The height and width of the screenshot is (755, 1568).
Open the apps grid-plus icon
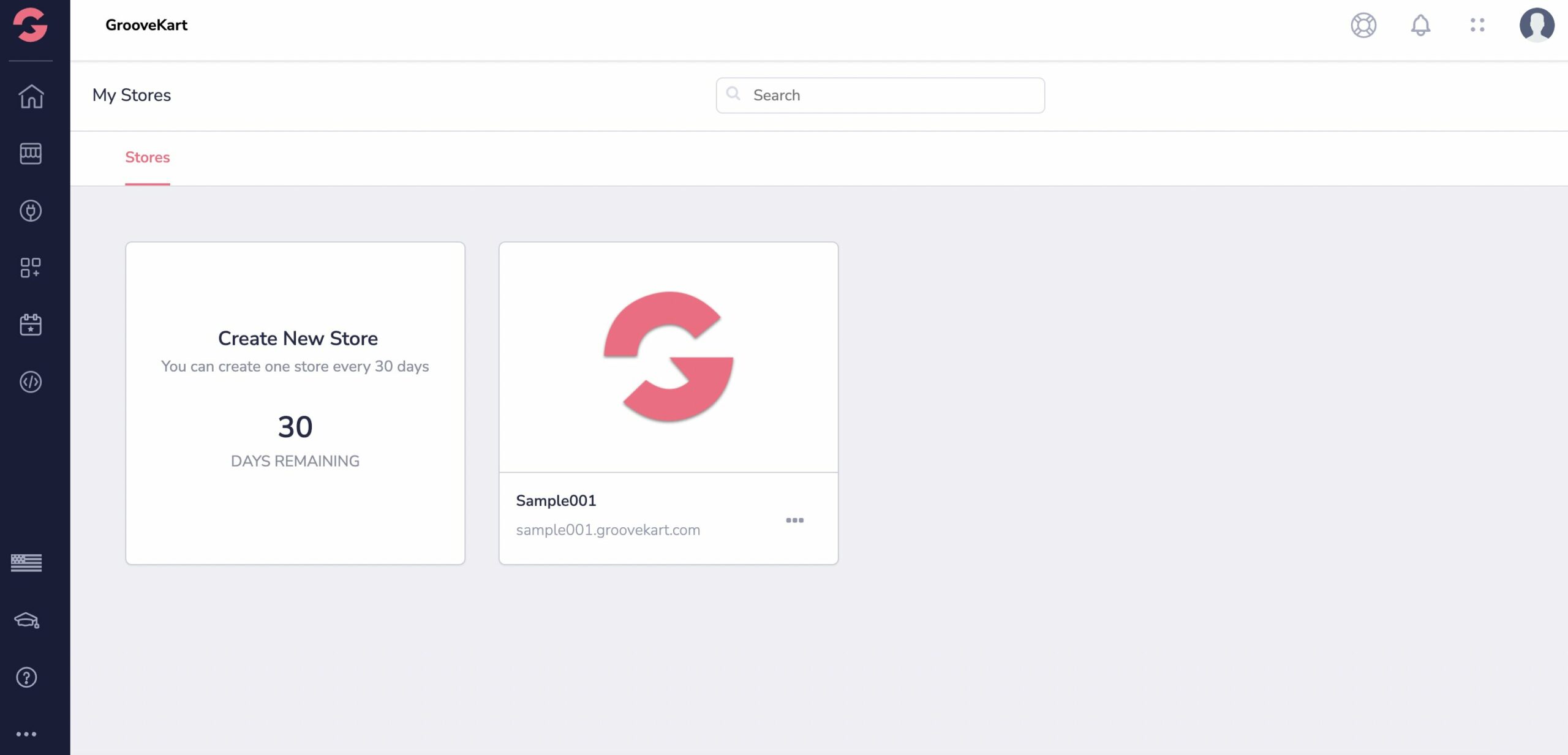click(x=31, y=268)
